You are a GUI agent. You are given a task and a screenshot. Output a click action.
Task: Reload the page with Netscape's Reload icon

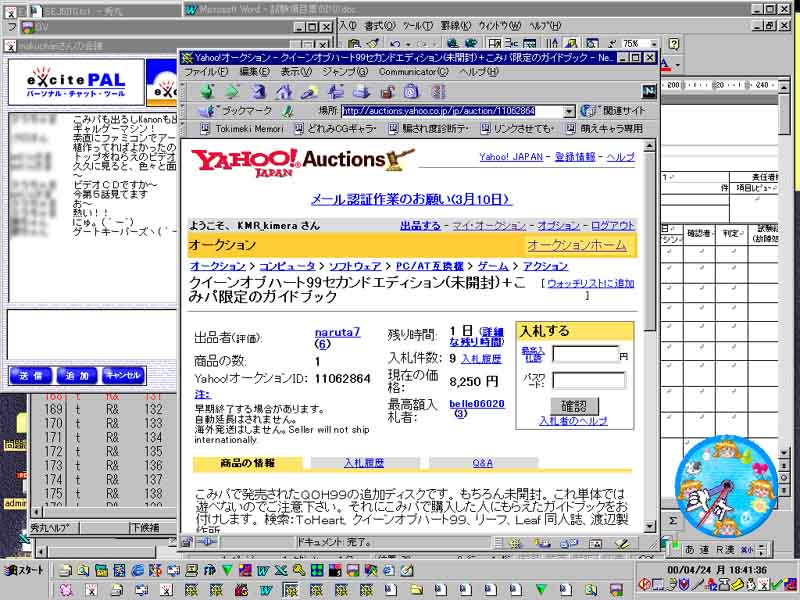(x=259, y=92)
